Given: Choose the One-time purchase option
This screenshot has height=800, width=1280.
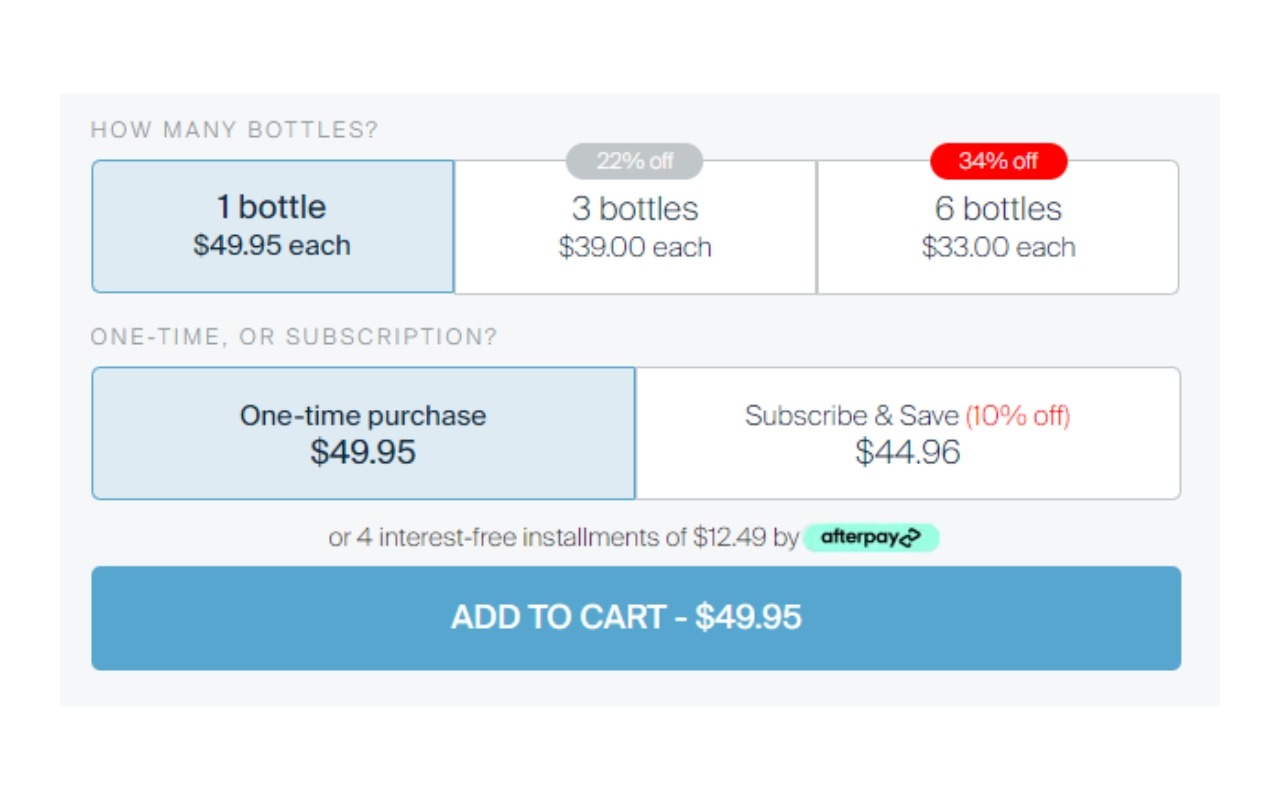Looking at the screenshot, I should (x=363, y=433).
